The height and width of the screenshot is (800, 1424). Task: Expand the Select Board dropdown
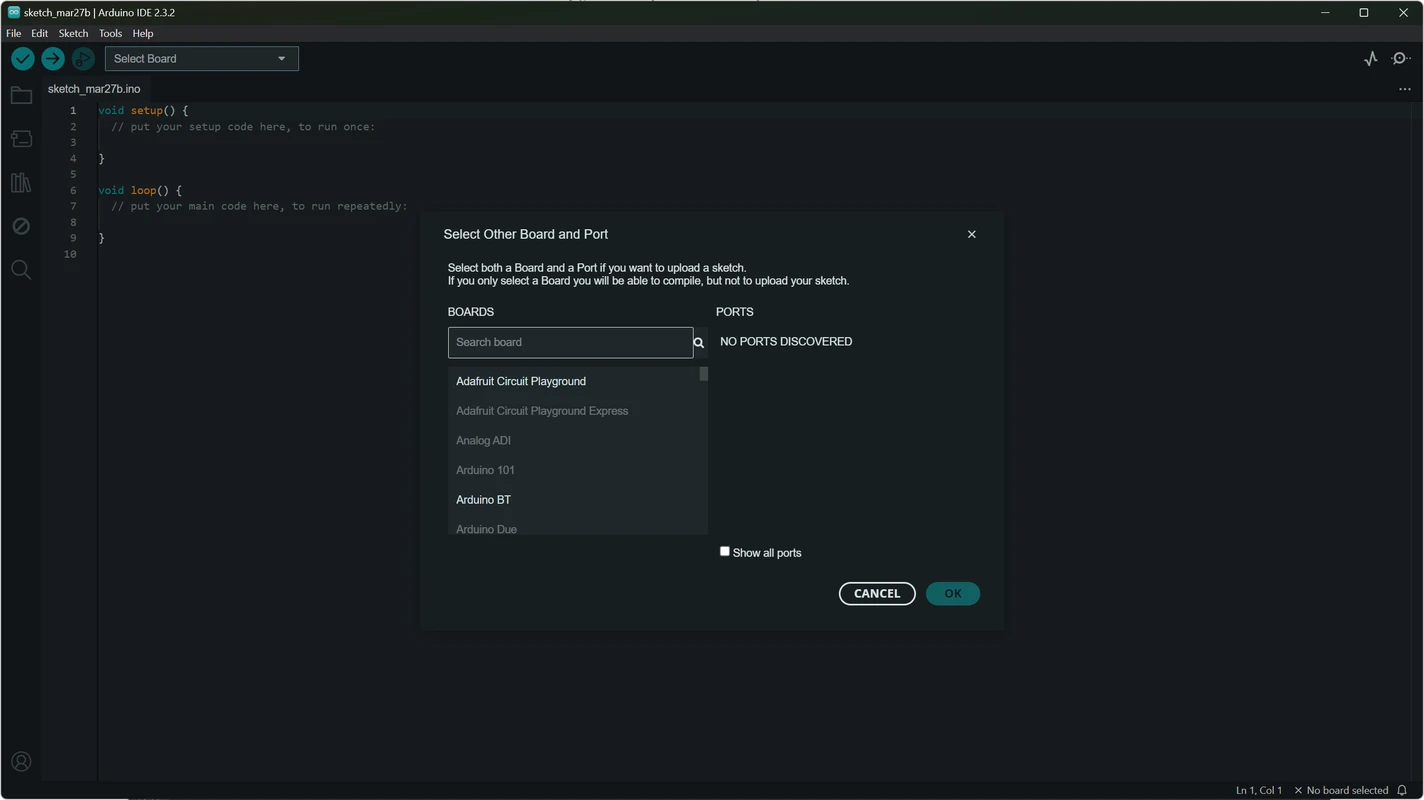click(202, 59)
